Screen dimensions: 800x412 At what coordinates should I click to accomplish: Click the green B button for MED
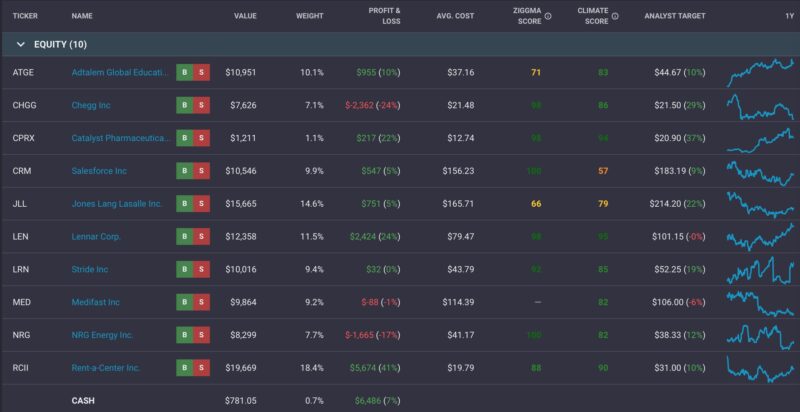185,302
